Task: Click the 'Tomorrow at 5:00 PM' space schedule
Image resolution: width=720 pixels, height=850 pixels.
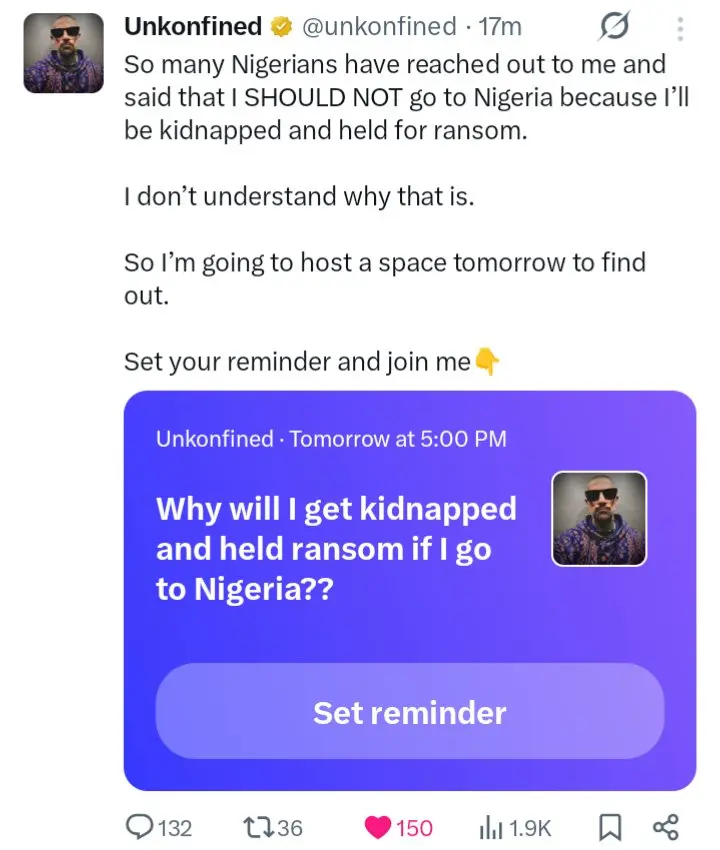Action: [x=398, y=439]
